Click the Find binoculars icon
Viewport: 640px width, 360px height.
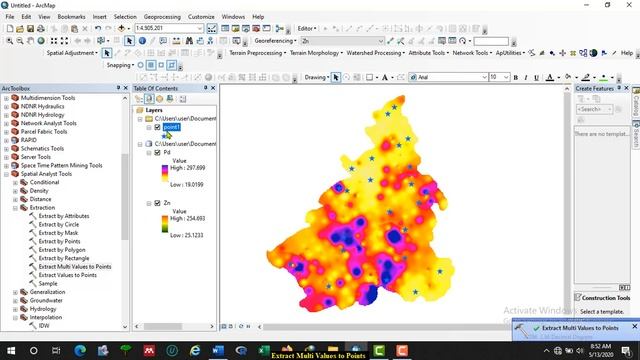tap(189, 41)
